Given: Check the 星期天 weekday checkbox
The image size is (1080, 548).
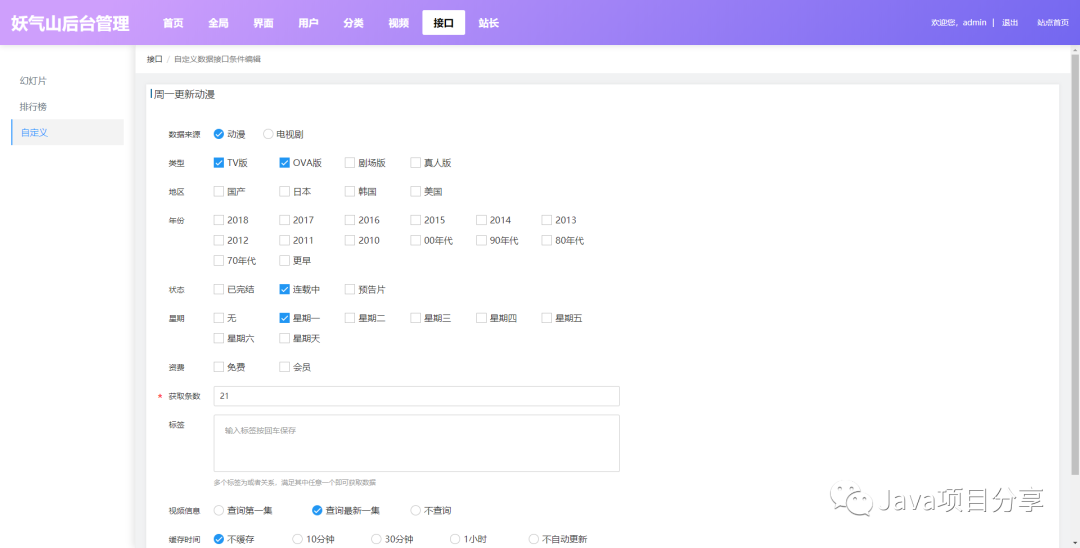Looking at the screenshot, I should [284, 339].
